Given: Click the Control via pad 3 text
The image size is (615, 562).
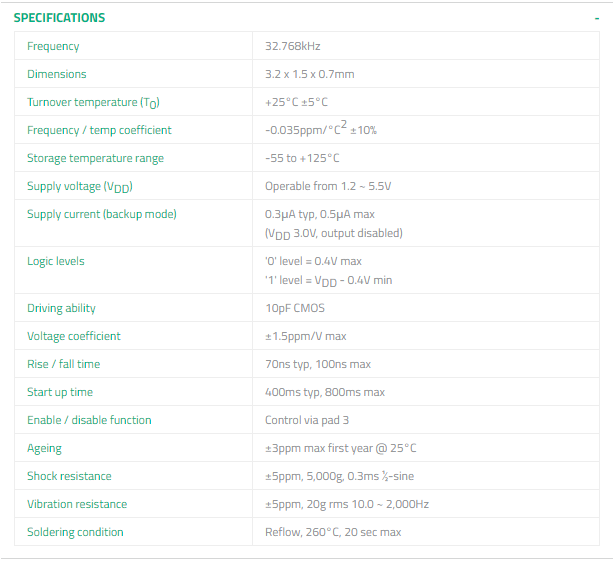Looking at the screenshot, I should tap(308, 420).
